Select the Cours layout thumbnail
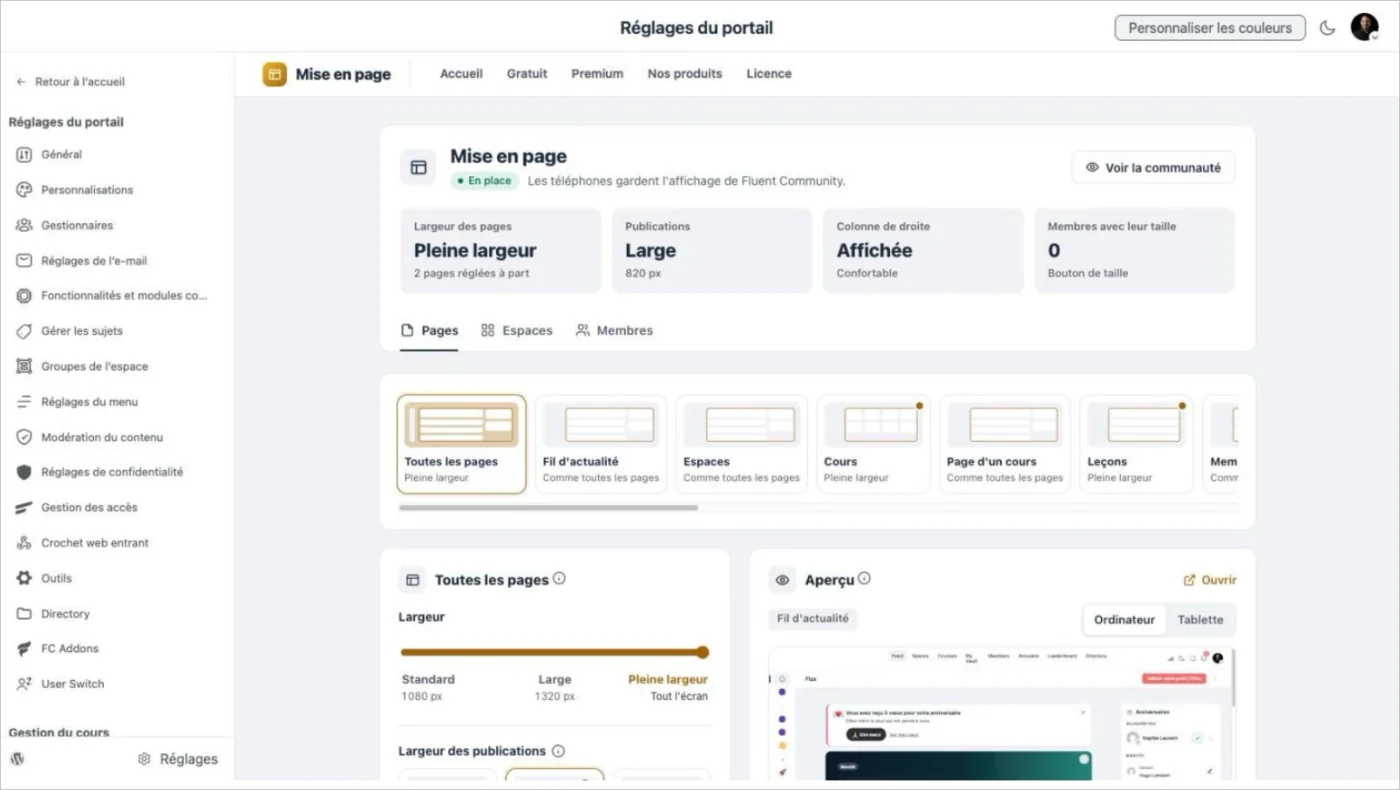The height and width of the screenshot is (790, 1400). (874, 444)
